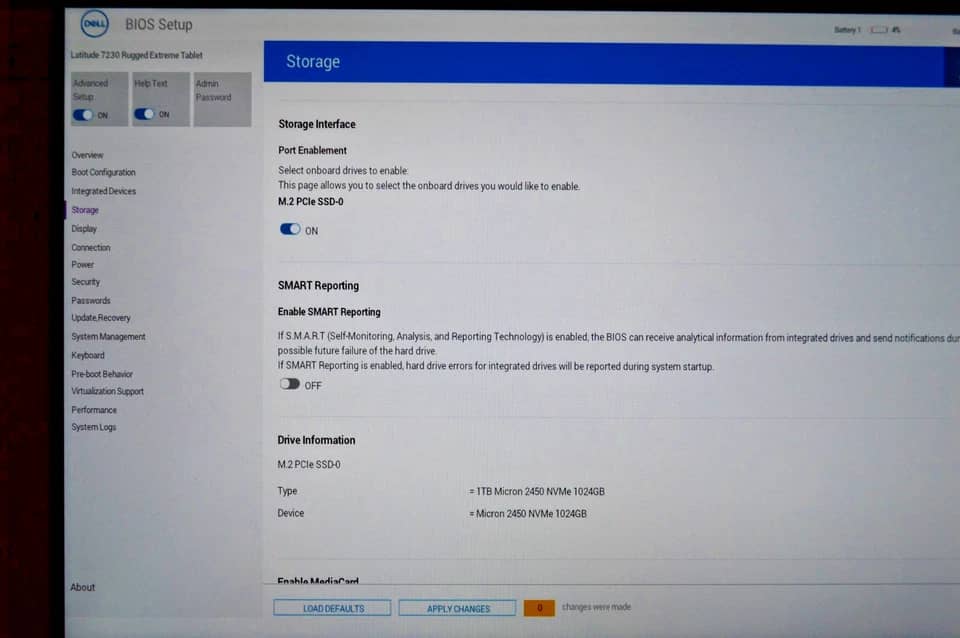Viewport: 960px width, 638px height.
Task: Go to Integrated Devices
Action: pyautogui.click(x=103, y=191)
